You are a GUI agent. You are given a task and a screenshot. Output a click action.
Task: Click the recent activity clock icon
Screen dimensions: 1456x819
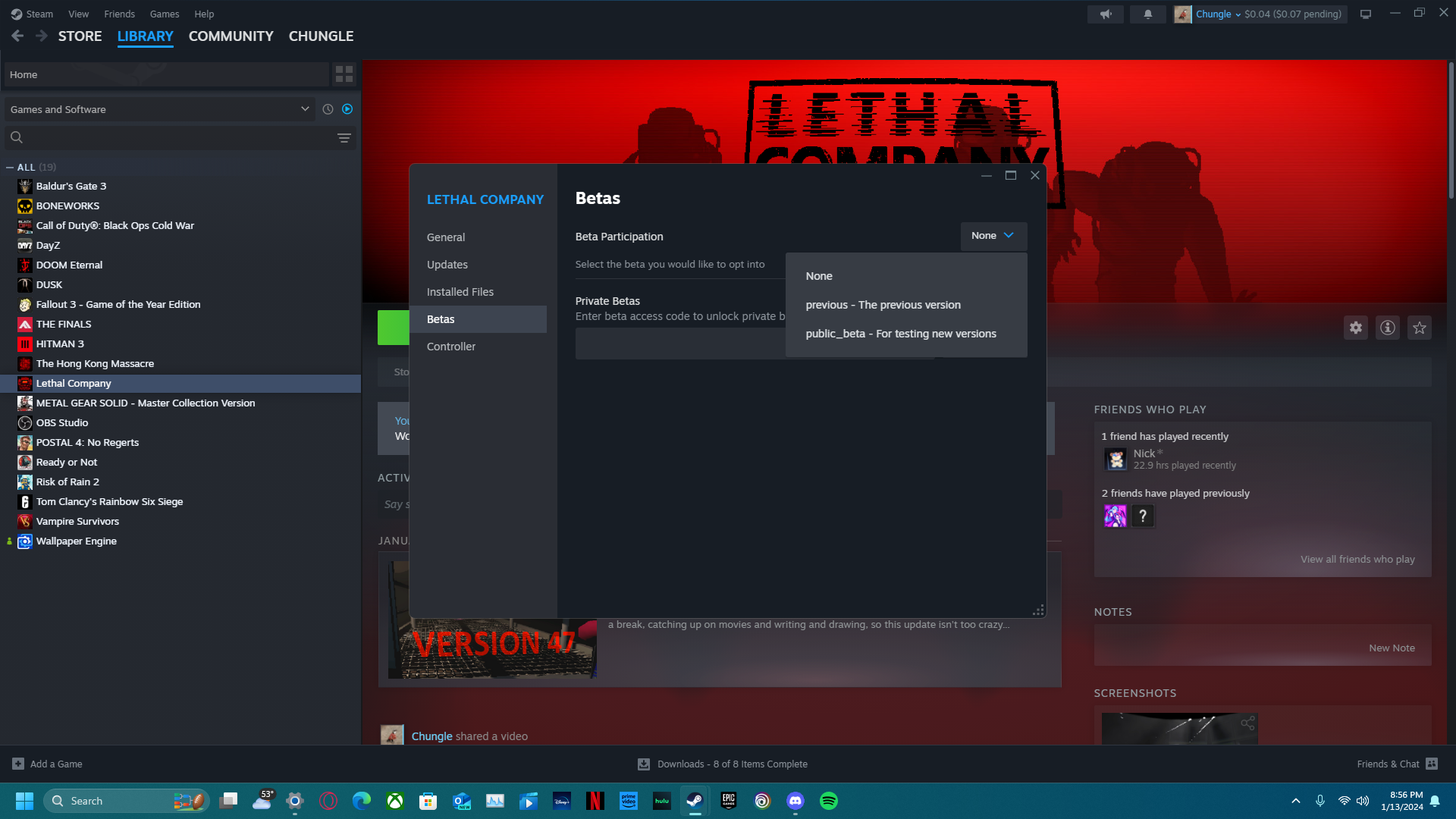[328, 109]
